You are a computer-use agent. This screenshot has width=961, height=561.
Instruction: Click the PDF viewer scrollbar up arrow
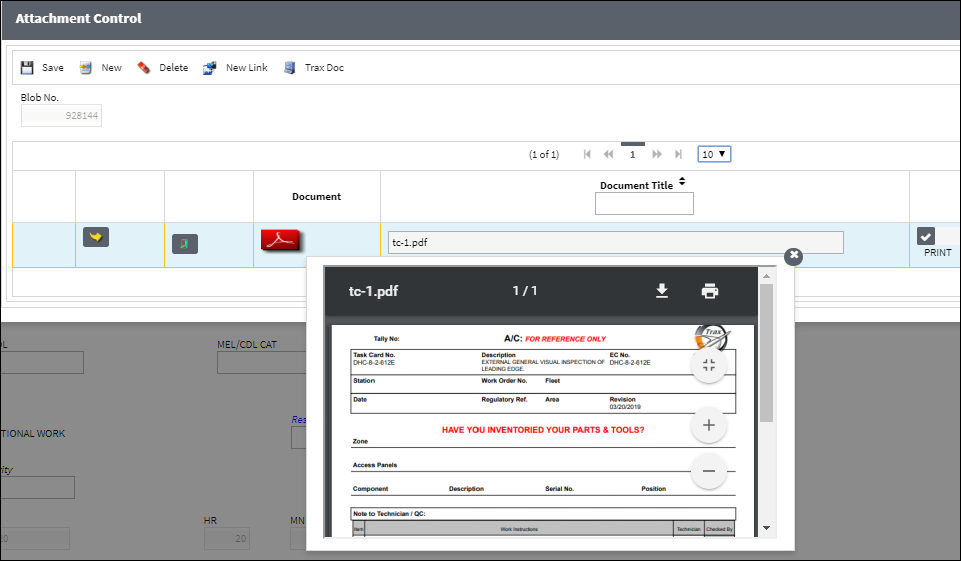(766, 276)
